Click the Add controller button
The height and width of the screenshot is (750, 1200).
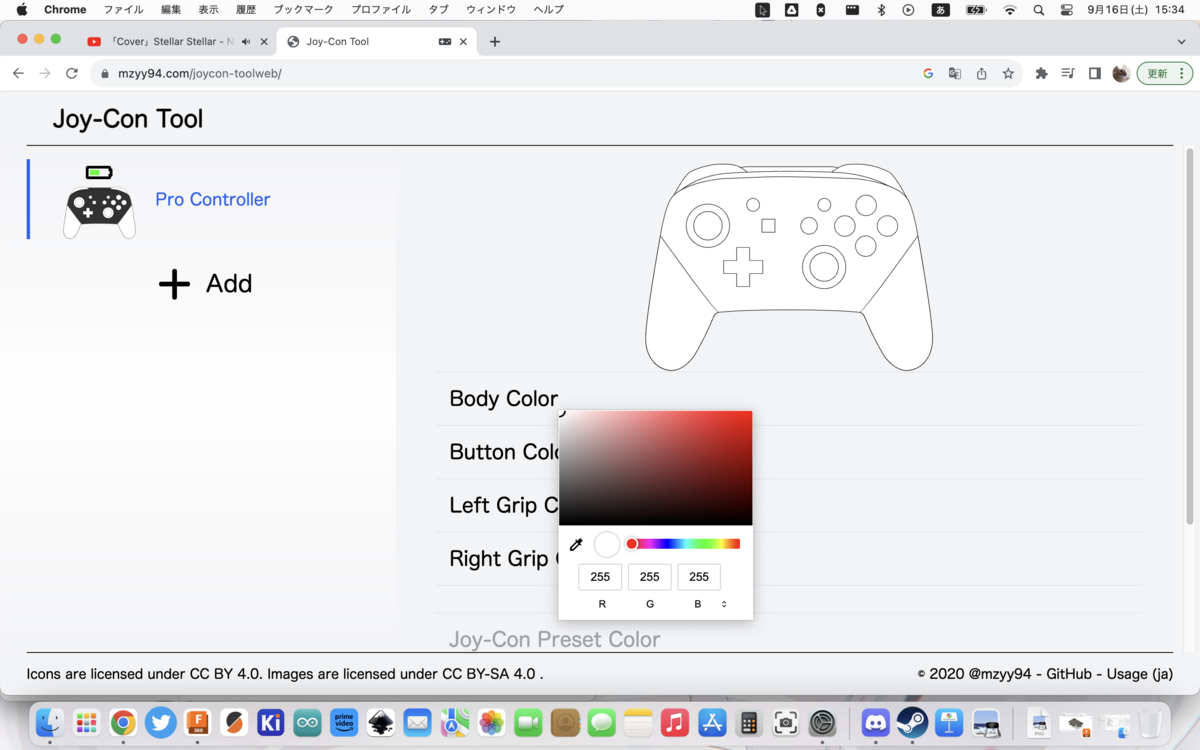click(206, 284)
